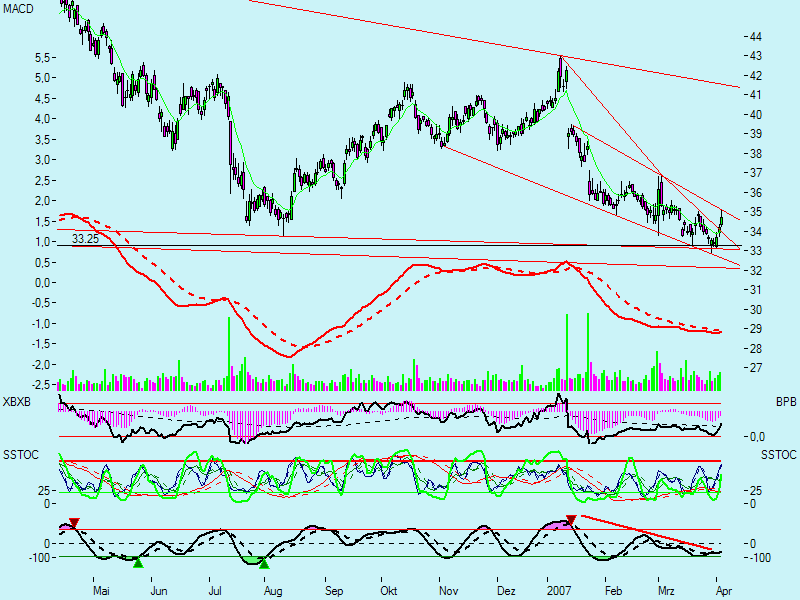This screenshot has height=600, width=800.
Task: Click the Jun month label
Action: [x=159, y=591]
